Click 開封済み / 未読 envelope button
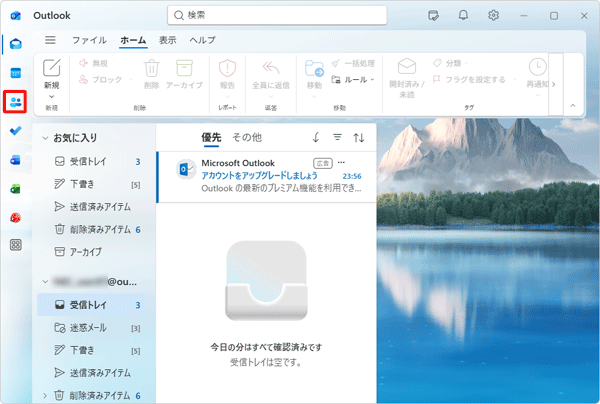Image resolution: width=600 pixels, height=404 pixels. click(x=407, y=78)
